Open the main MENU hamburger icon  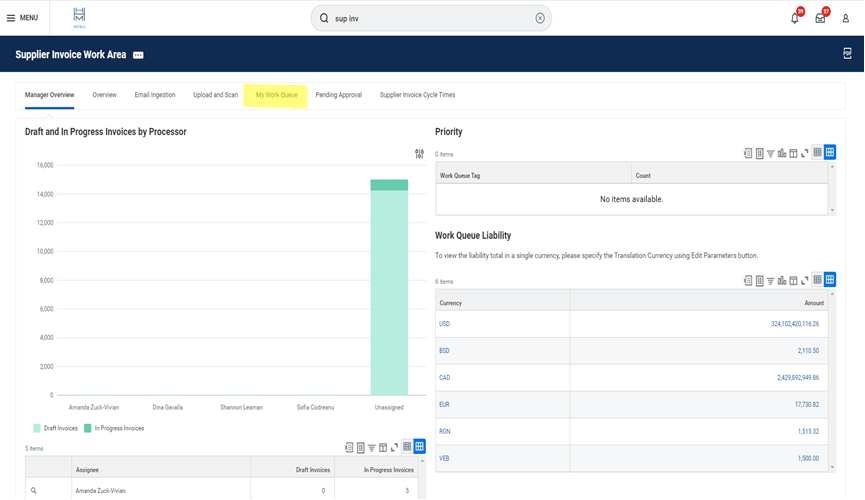(x=10, y=18)
